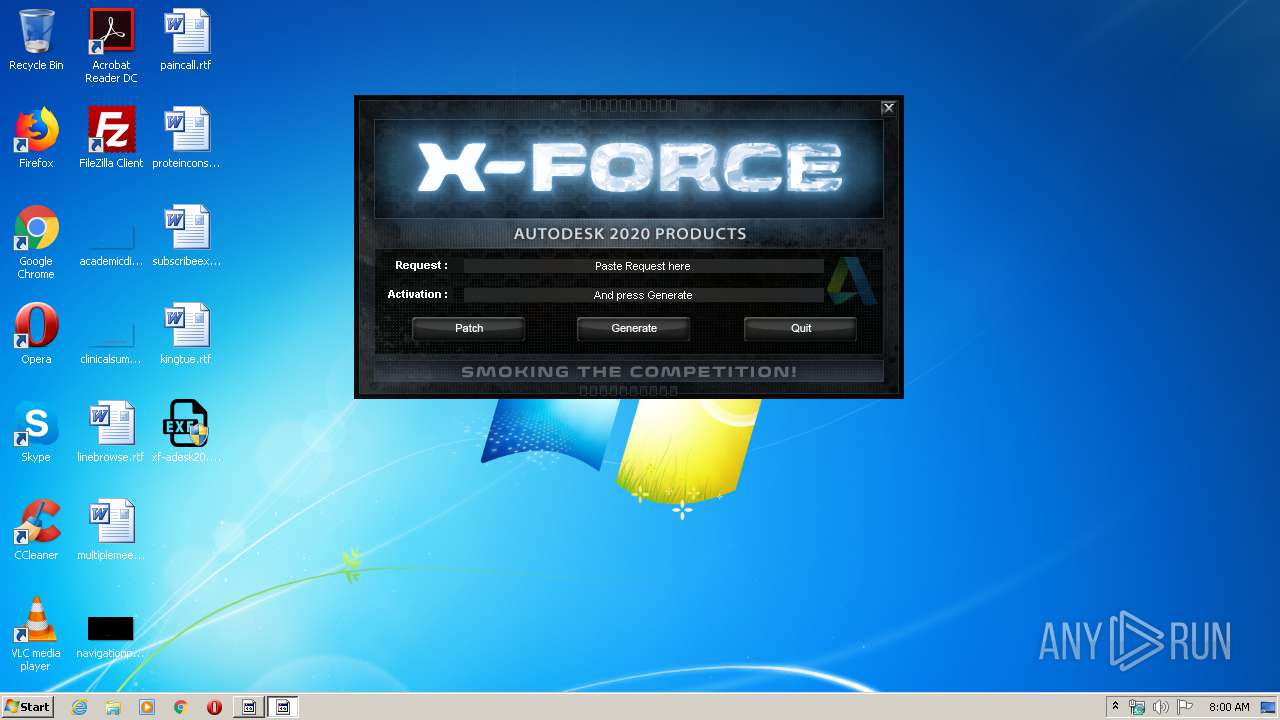1280x720 pixels.
Task: Select the FileZilla Client shortcut
Action: 111,138
